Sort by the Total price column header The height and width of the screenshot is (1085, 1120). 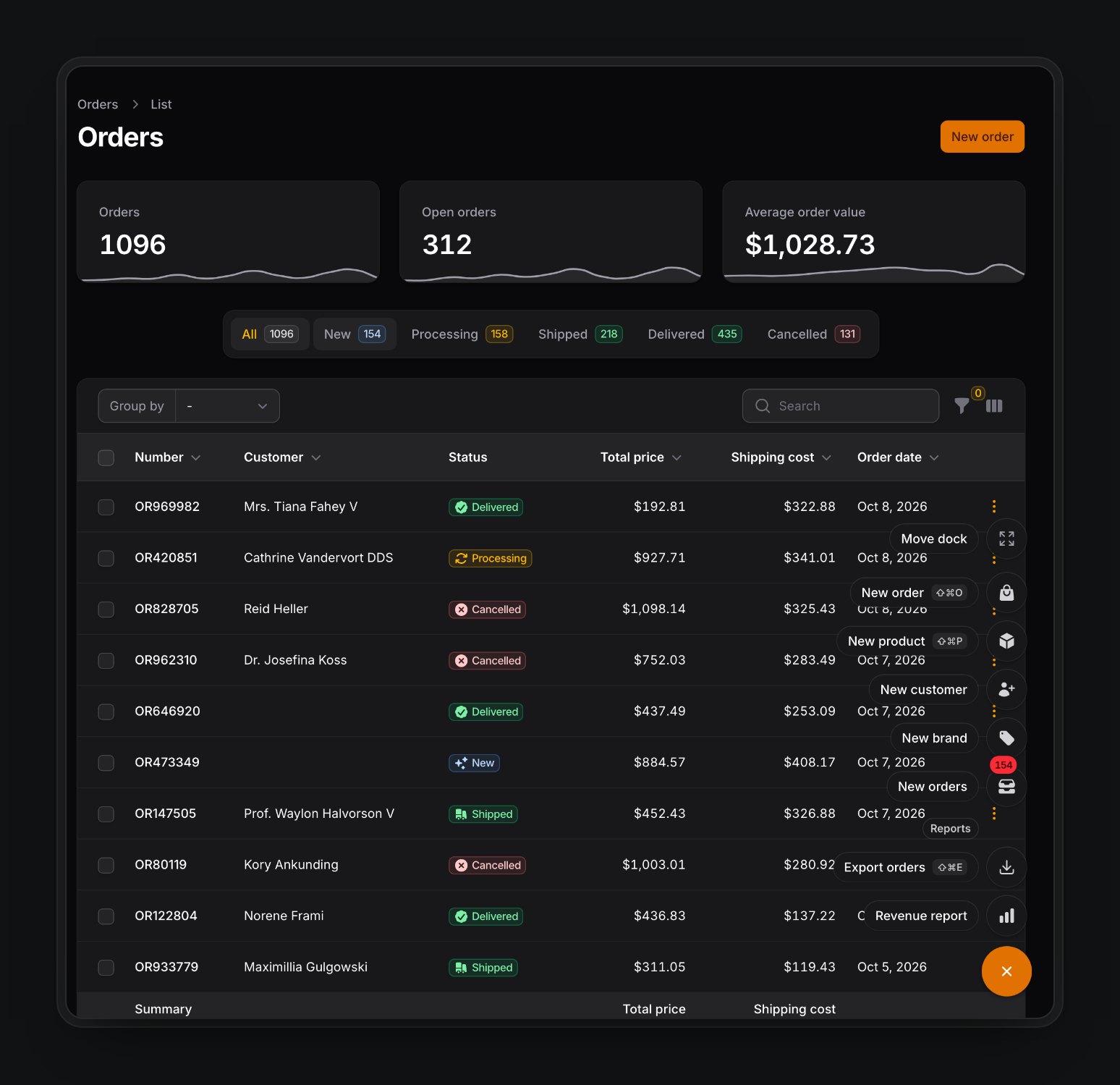click(x=641, y=457)
